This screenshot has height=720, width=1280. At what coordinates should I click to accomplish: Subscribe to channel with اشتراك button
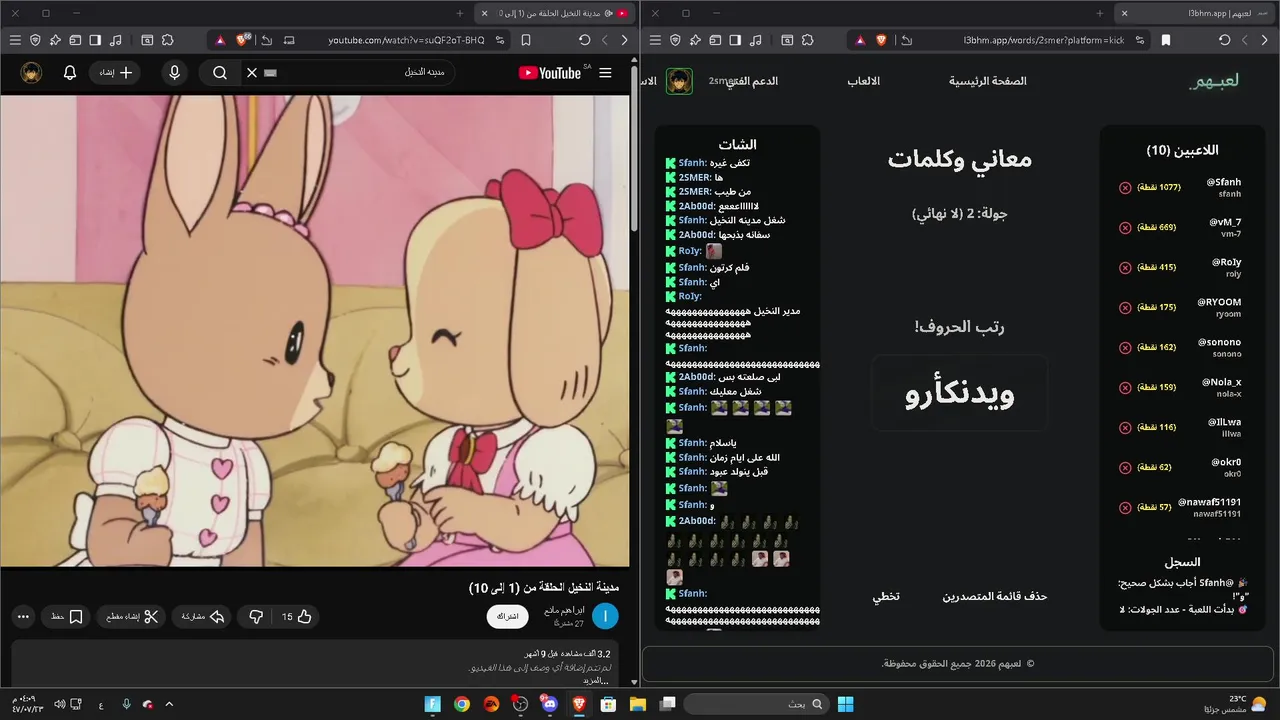point(508,617)
